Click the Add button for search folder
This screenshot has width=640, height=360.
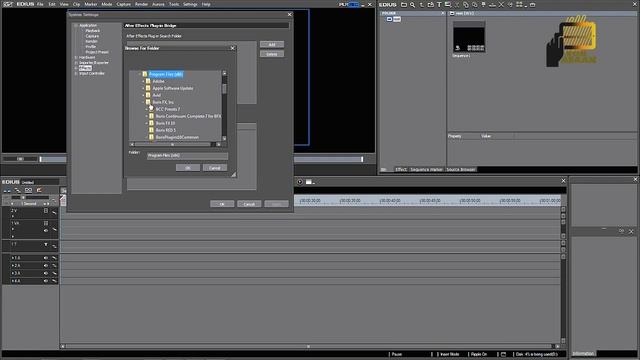pyautogui.click(x=272, y=44)
